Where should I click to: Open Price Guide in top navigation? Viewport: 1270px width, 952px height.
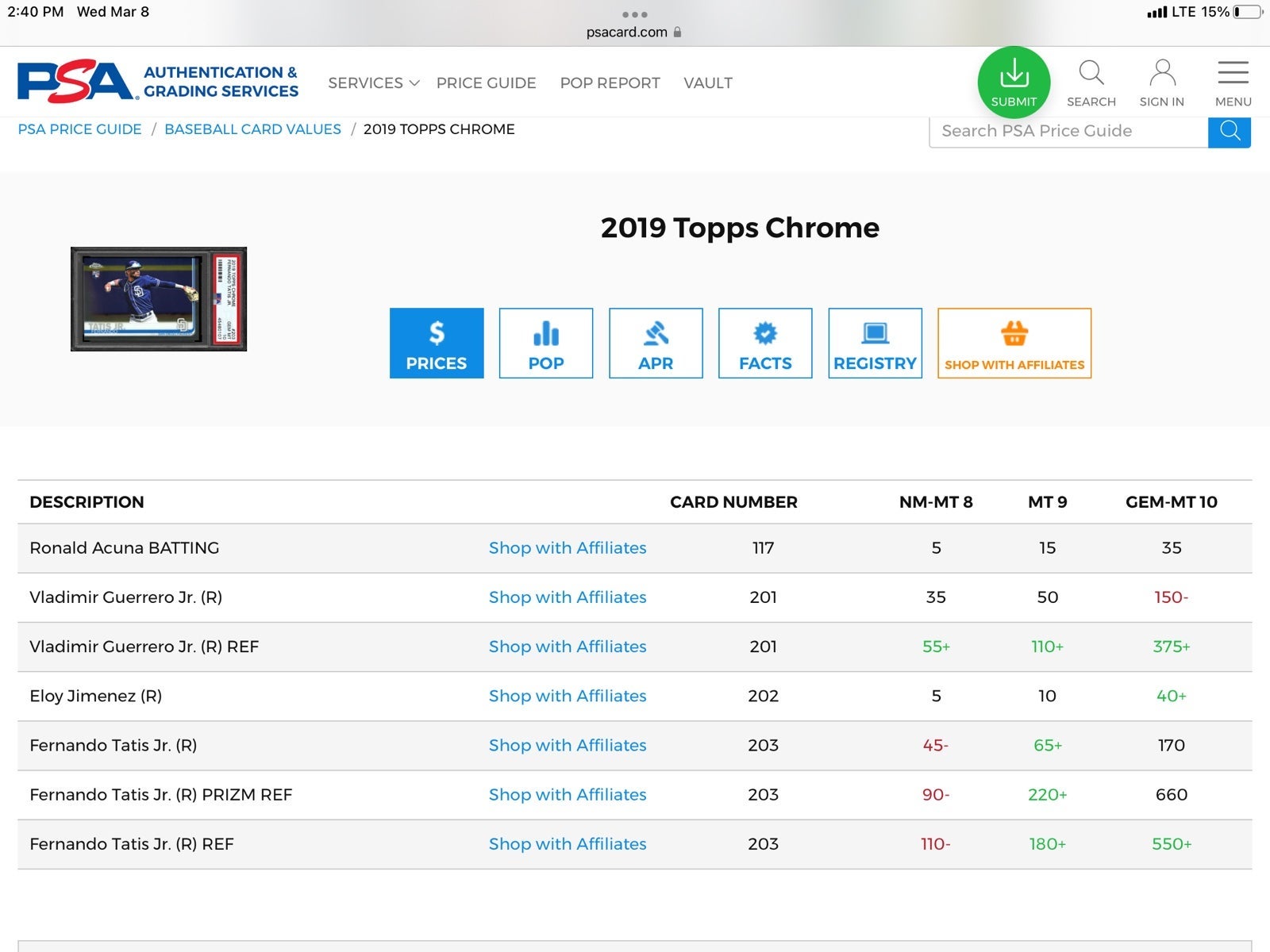tap(486, 83)
